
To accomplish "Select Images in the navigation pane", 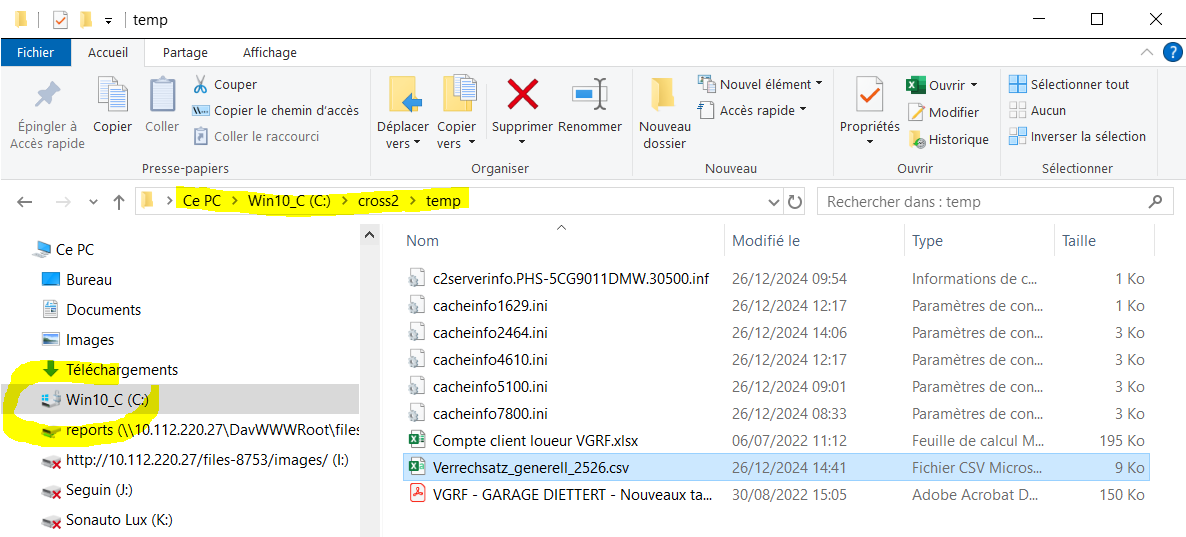I will point(90,340).
